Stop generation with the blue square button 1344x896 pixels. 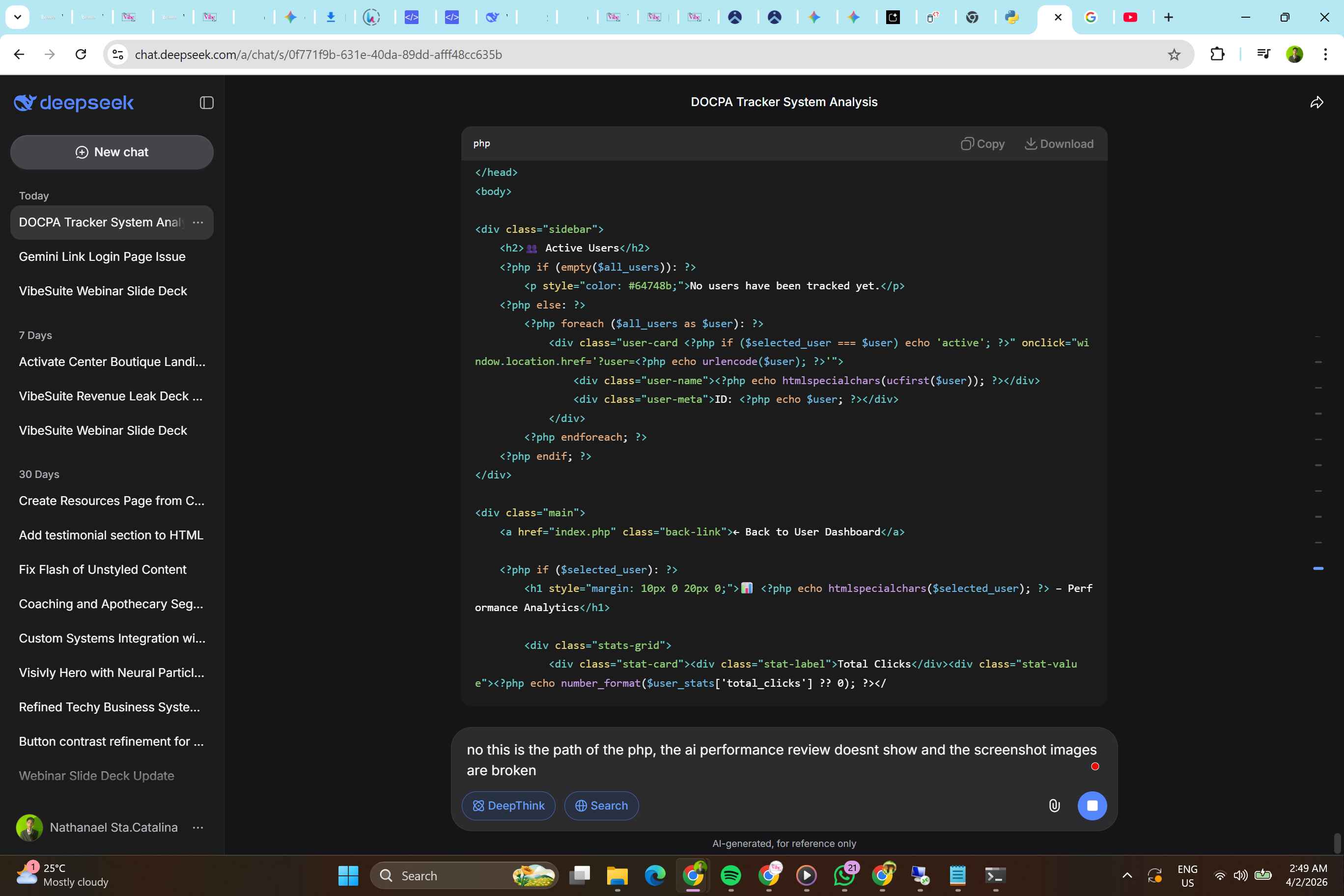(1092, 806)
